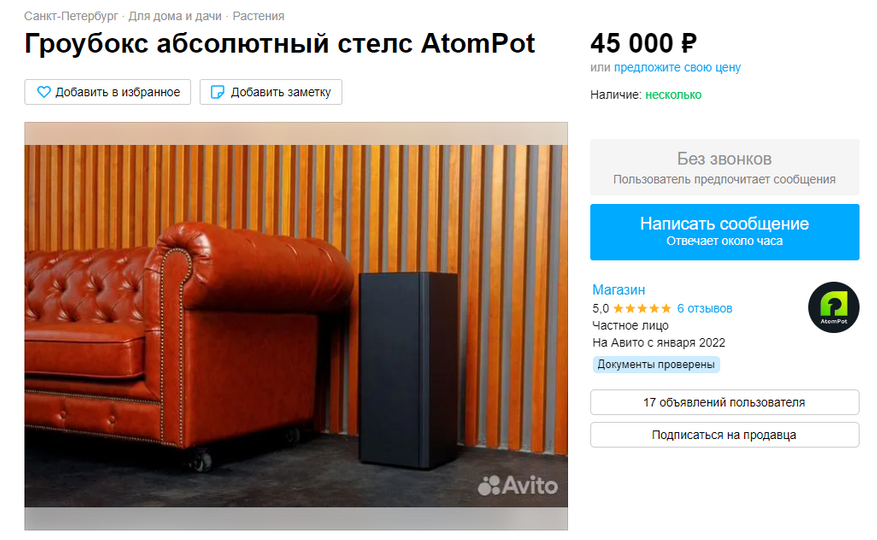This screenshot has width=877, height=540.
Task: Click the Документы проверены badge
Action: (656, 364)
